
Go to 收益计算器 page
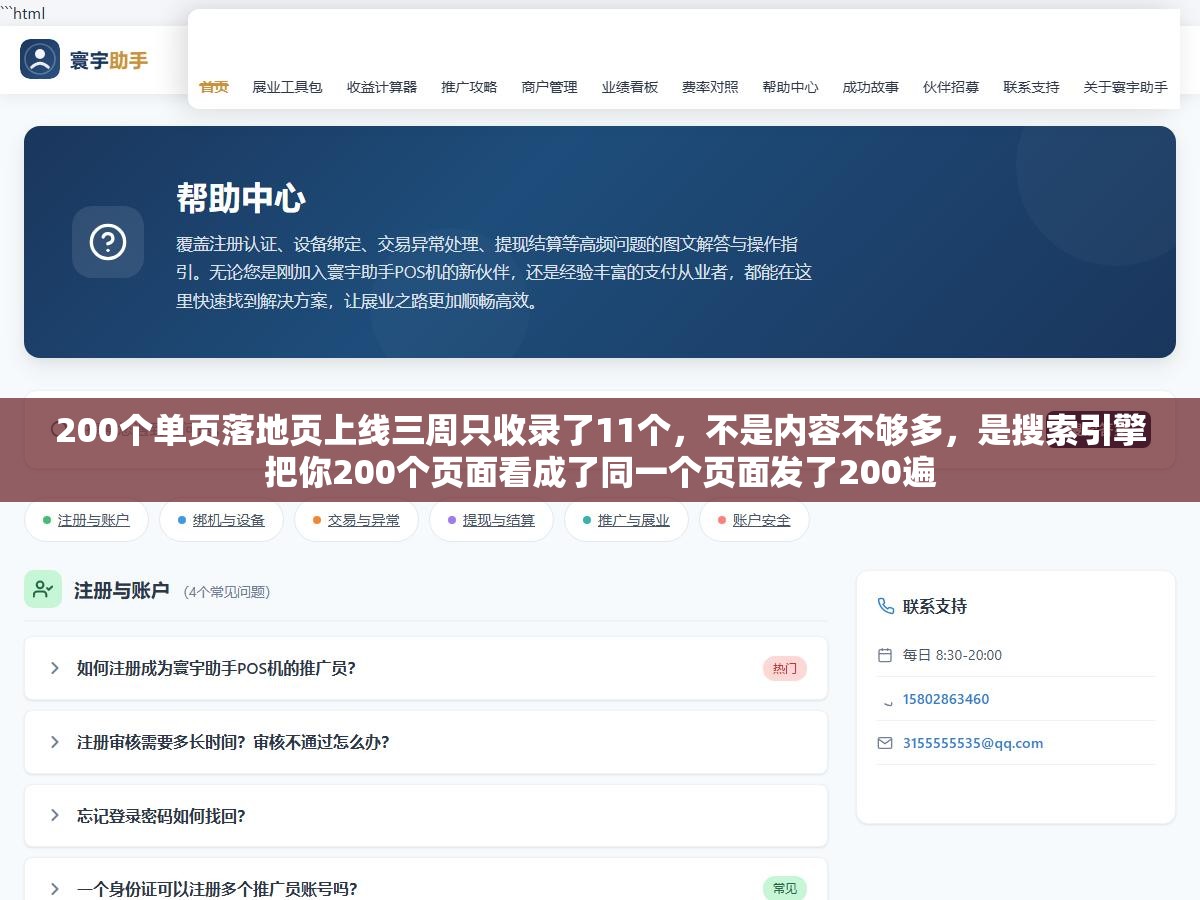point(382,87)
